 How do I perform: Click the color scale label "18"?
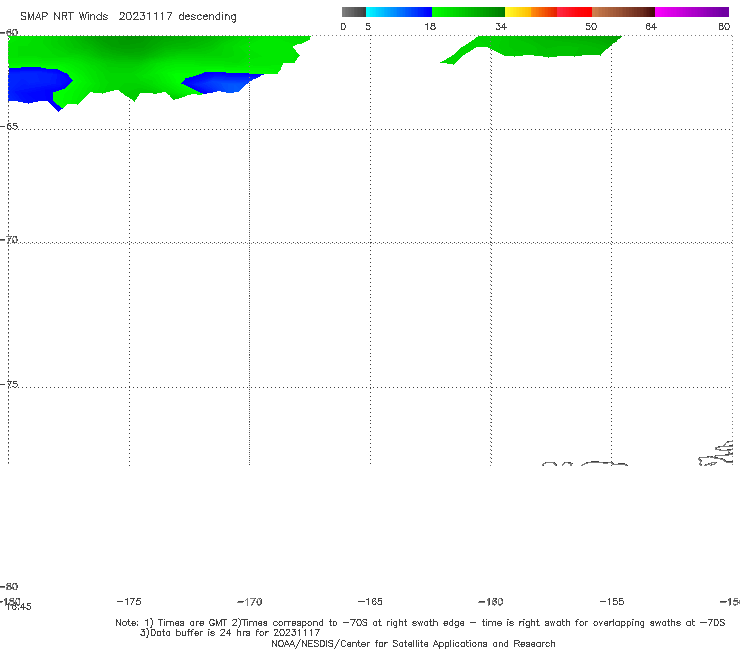click(430, 26)
